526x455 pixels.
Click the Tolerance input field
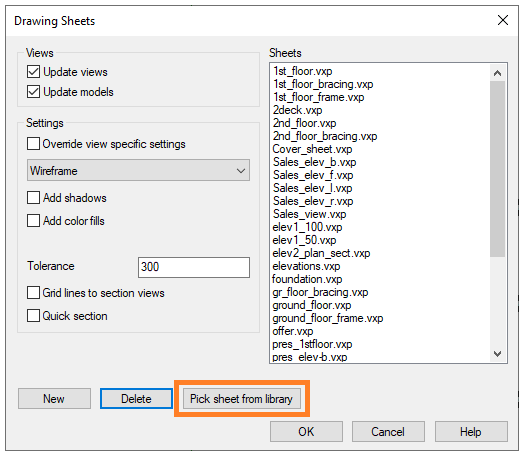194,267
